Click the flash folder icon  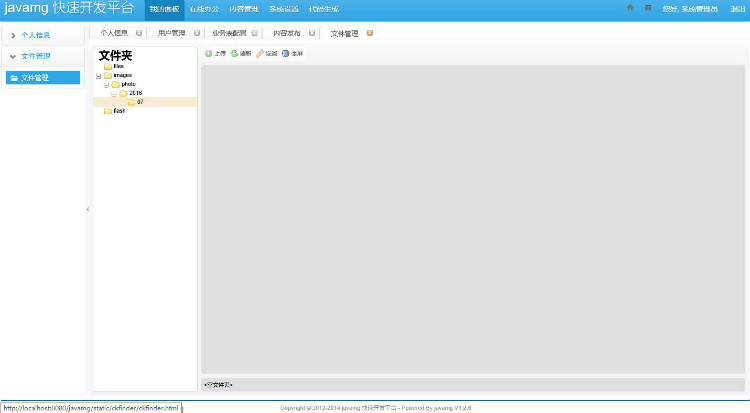(108, 111)
